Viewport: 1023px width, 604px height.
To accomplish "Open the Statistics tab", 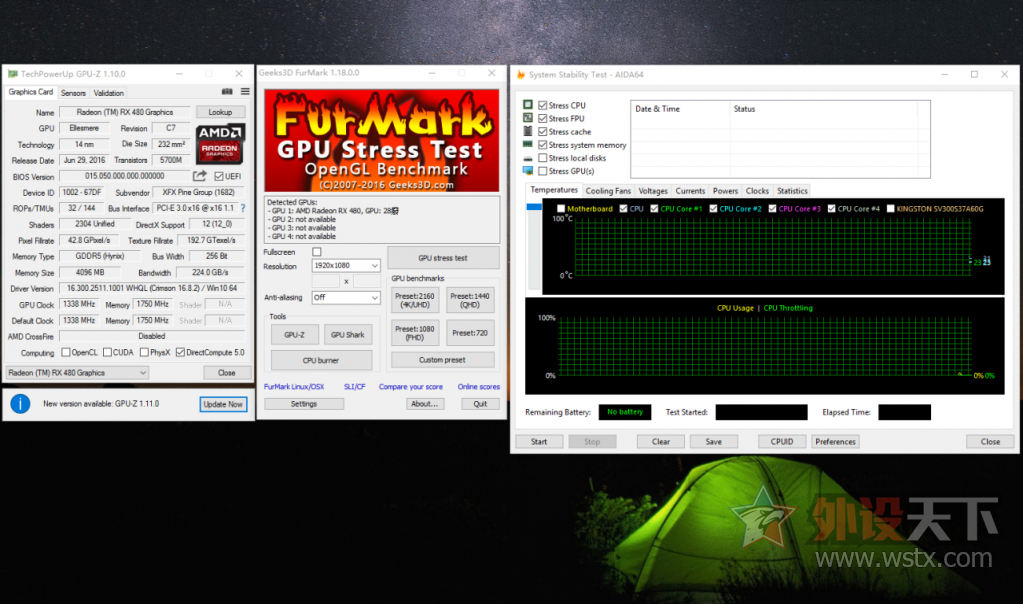I will pos(792,191).
